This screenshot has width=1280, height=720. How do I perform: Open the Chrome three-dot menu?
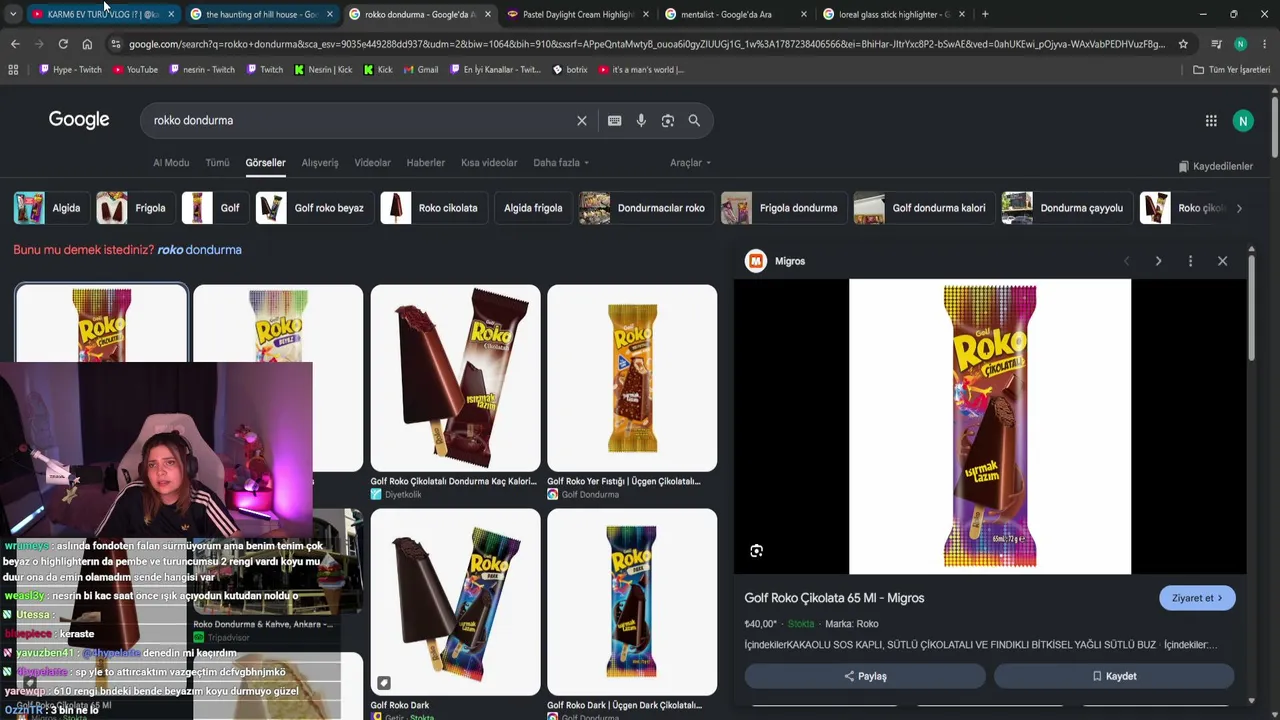tap(1265, 44)
